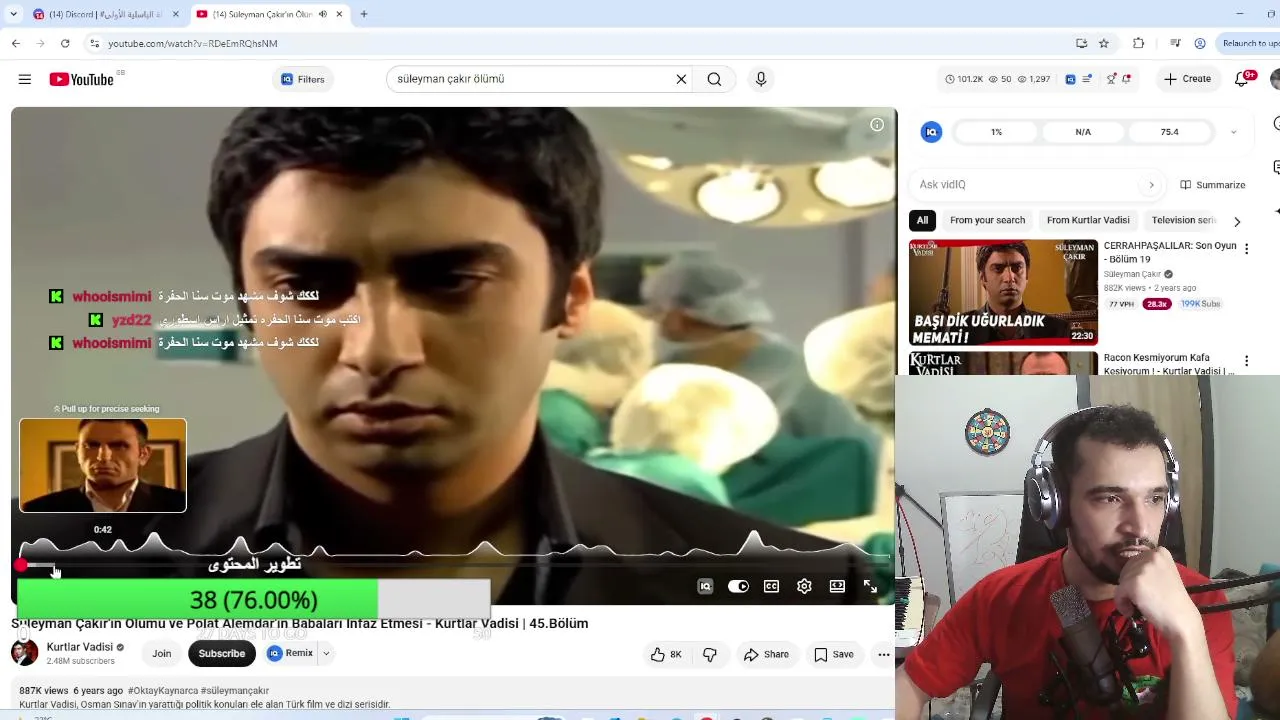Viewport: 1280px width, 720px height.
Task: Click the vidIQ trophy icon in the header
Action: point(1111,79)
